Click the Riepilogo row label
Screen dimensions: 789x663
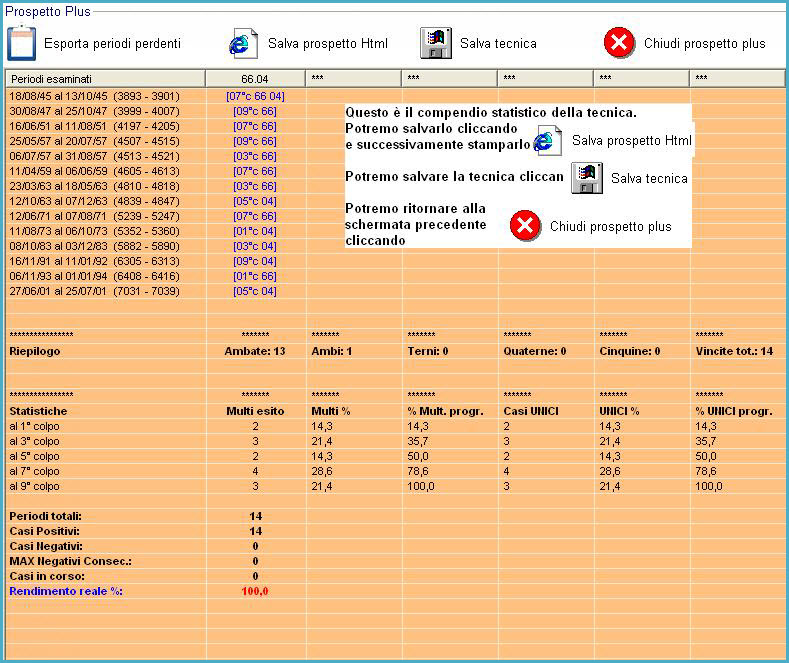coord(35,351)
